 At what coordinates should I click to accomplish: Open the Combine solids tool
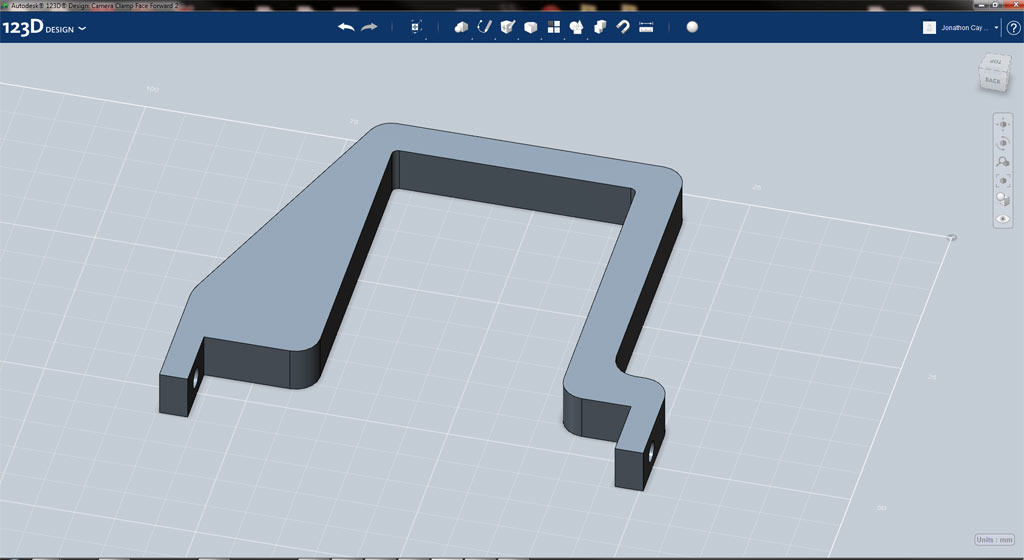[600, 27]
